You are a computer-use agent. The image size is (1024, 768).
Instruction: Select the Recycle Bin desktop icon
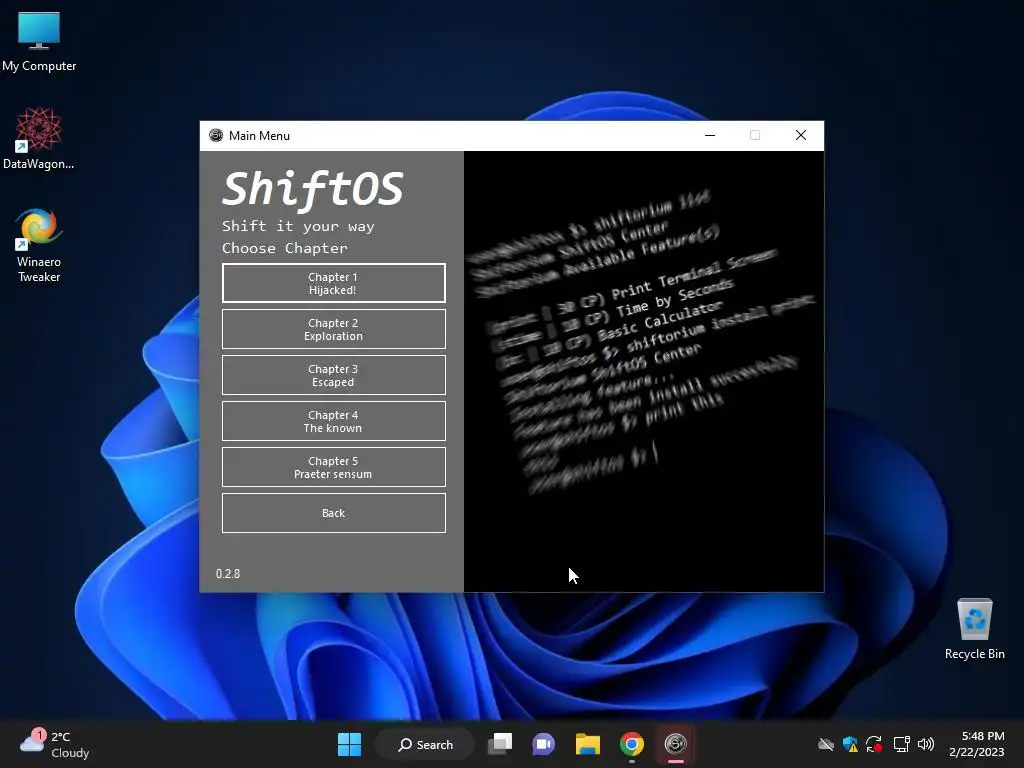(974, 629)
